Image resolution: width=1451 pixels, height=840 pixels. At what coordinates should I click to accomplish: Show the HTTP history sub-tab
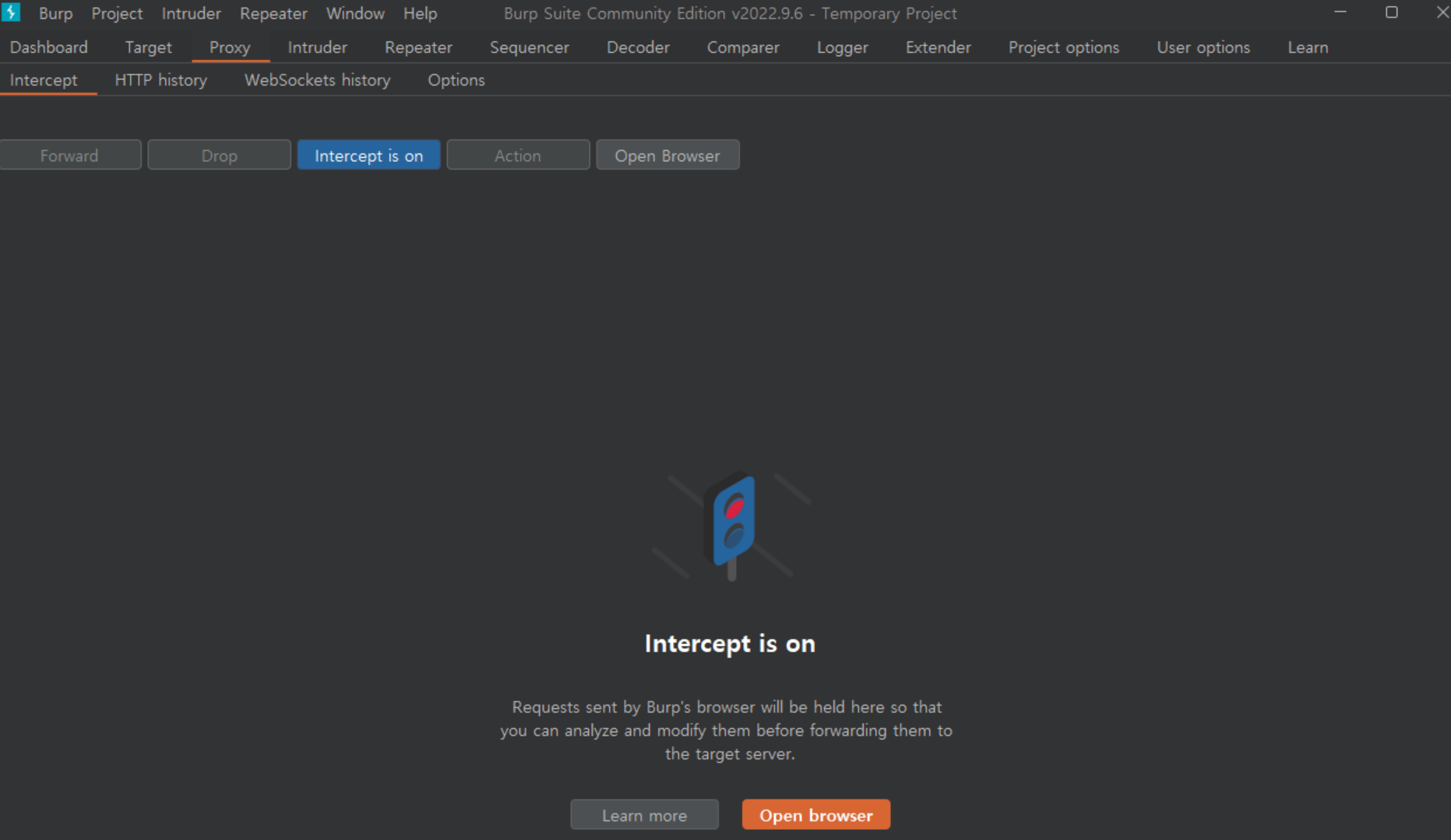pyautogui.click(x=160, y=80)
